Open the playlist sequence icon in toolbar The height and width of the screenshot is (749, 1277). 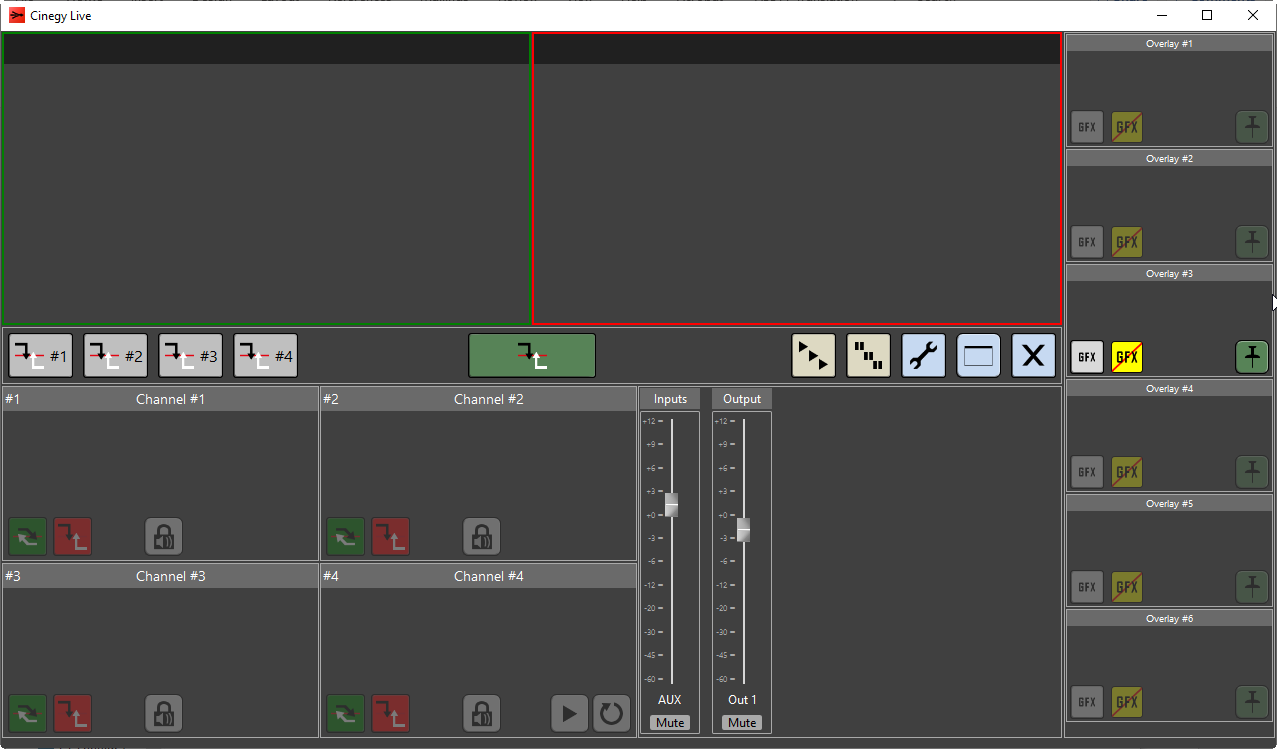[x=814, y=355]
